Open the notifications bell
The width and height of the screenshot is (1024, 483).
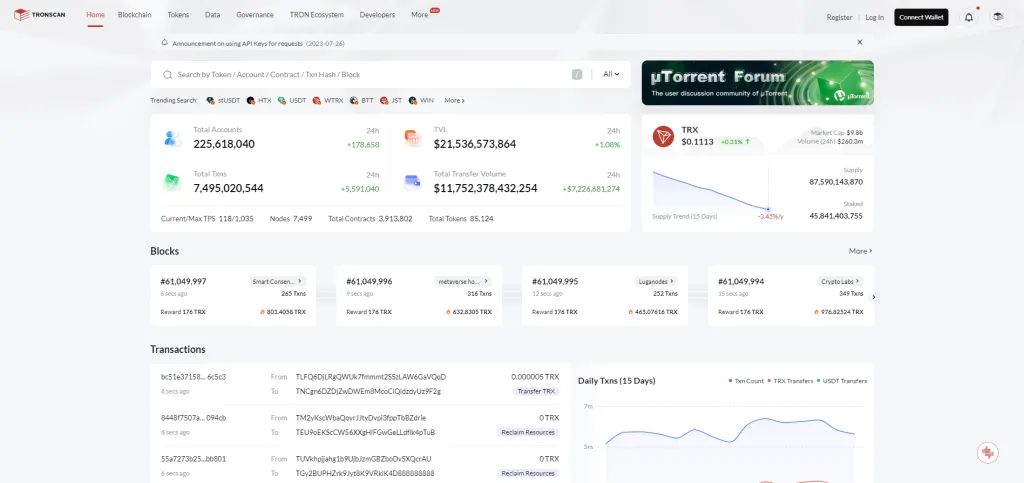(968, 17)
